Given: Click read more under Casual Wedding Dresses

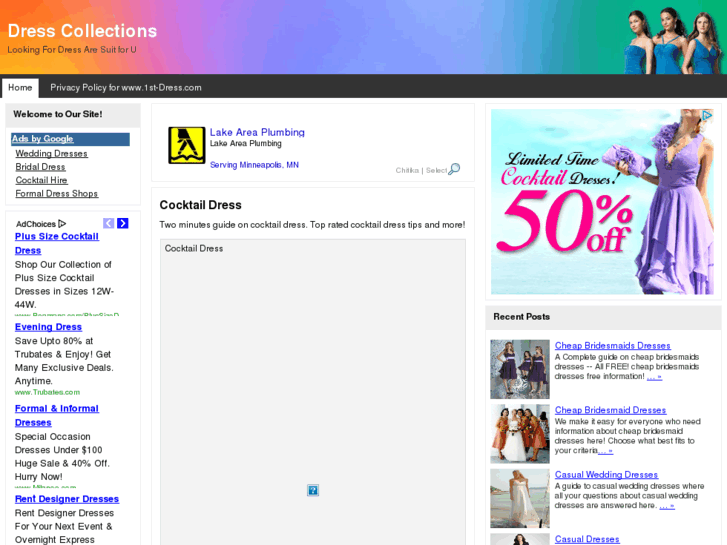Looking at the screenshot, I should 667,506.
